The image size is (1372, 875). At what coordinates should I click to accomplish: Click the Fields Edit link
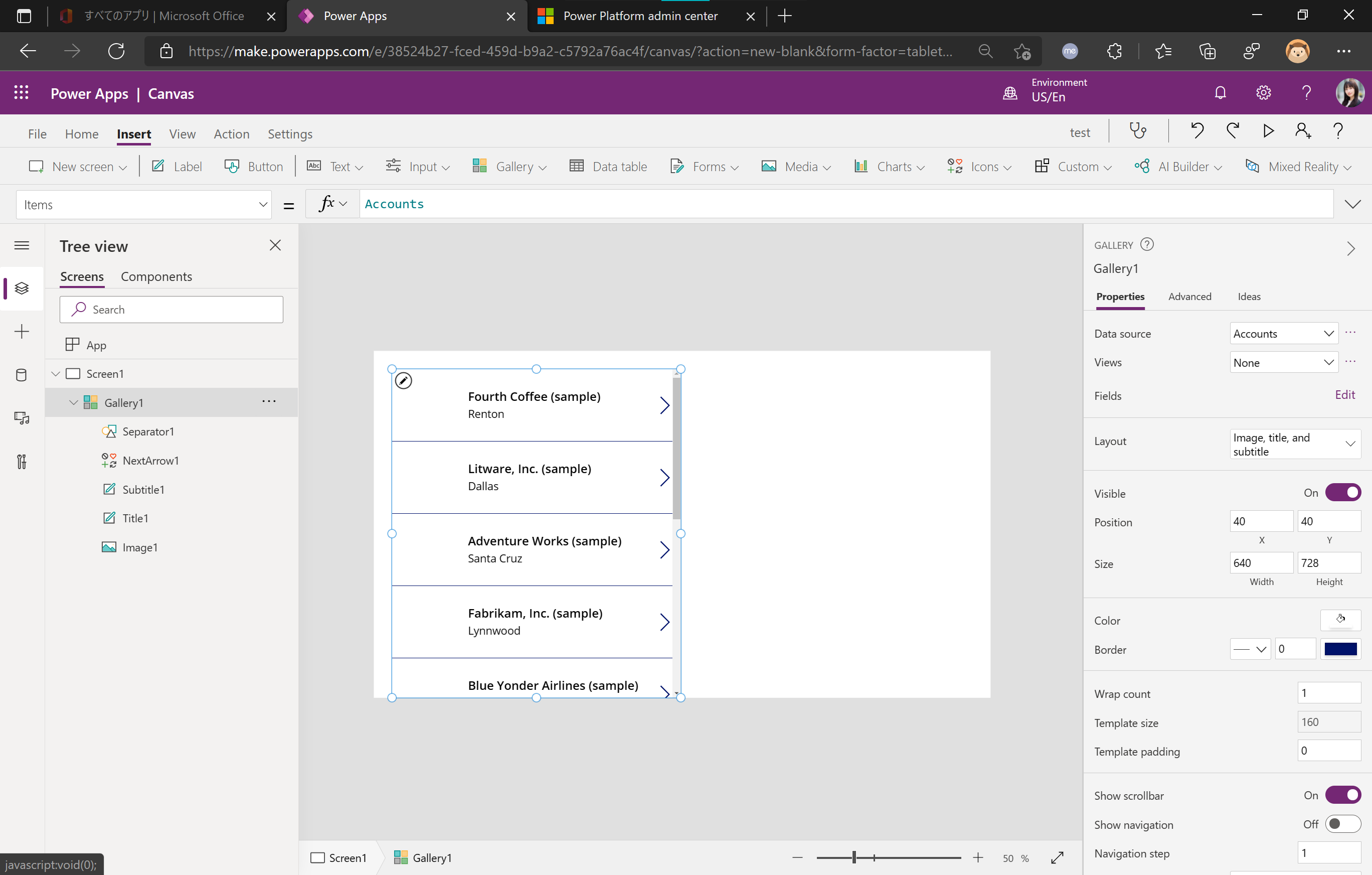pyautogui.click(x=1344, y=394)
